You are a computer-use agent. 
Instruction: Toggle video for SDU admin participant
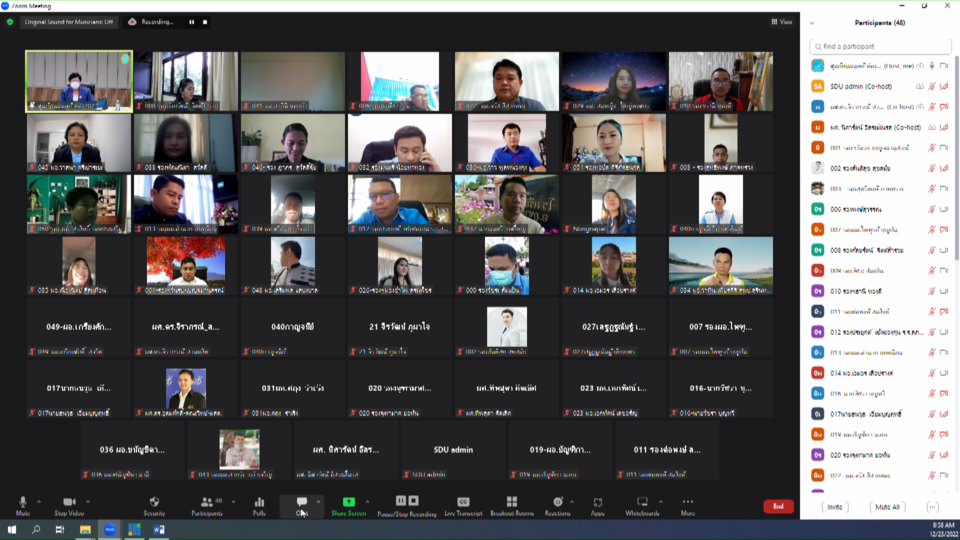pos(943,86)
